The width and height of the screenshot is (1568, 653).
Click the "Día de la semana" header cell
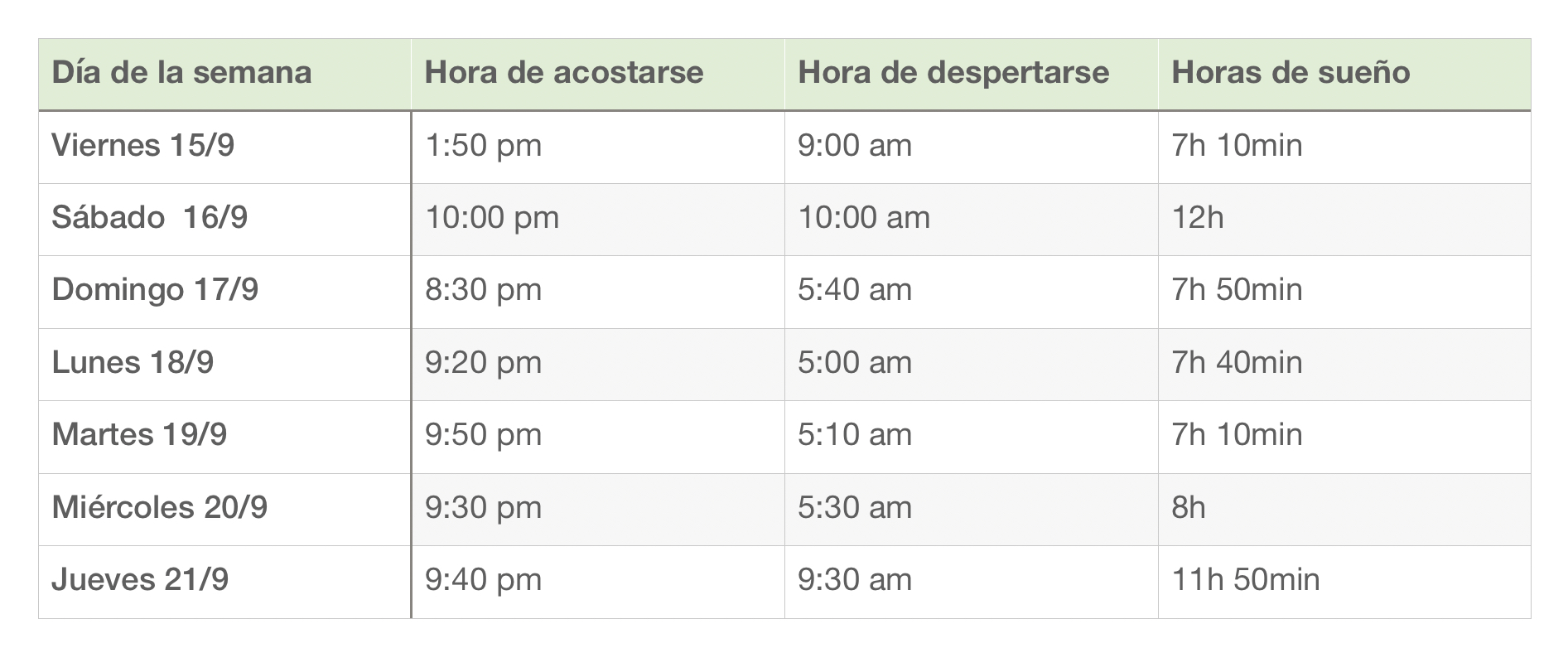point(181,73)
